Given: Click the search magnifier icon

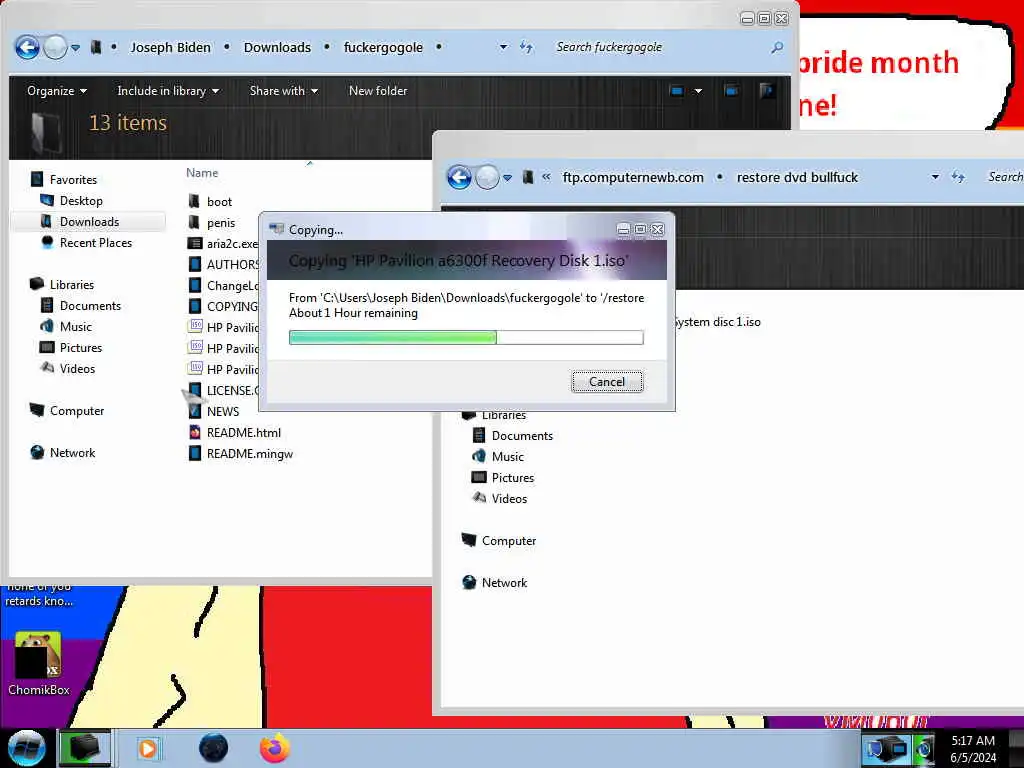Looking at the screenshot, I should (x=777, y=47).
